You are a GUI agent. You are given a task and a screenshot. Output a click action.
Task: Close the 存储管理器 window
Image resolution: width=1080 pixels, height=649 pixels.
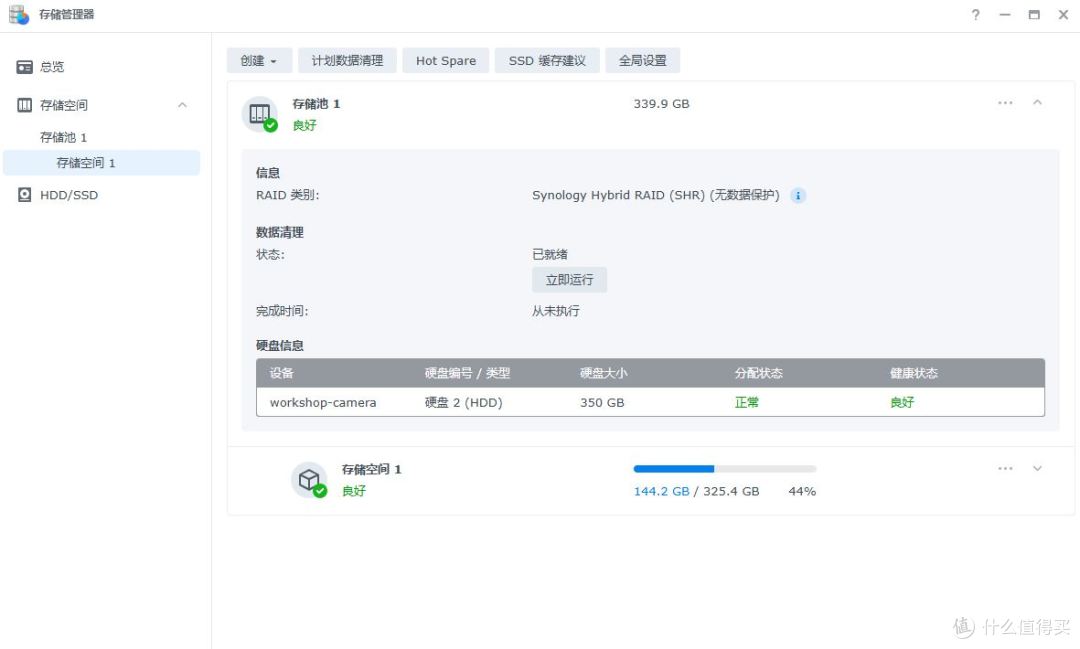point(1063,14)
